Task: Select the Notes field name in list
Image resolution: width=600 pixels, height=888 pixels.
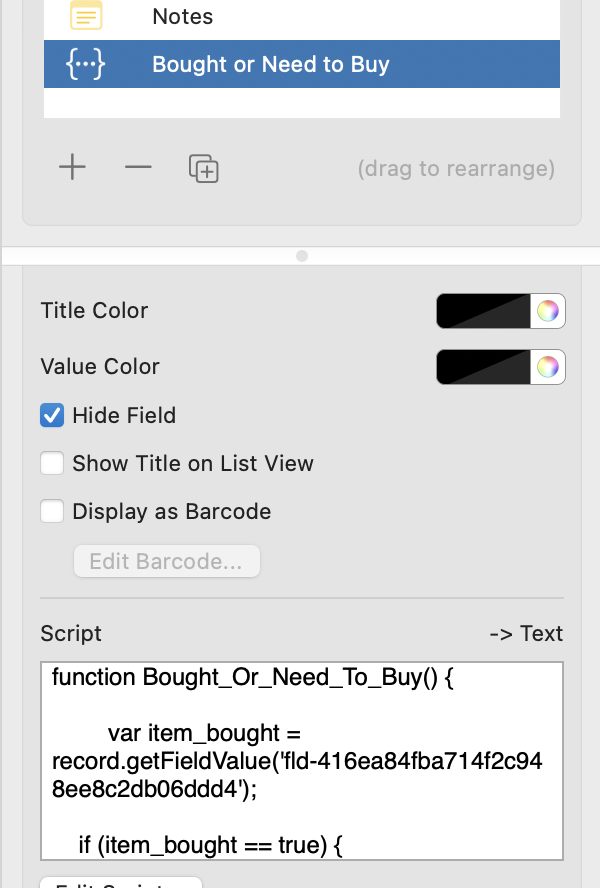Action: (182, 16)
